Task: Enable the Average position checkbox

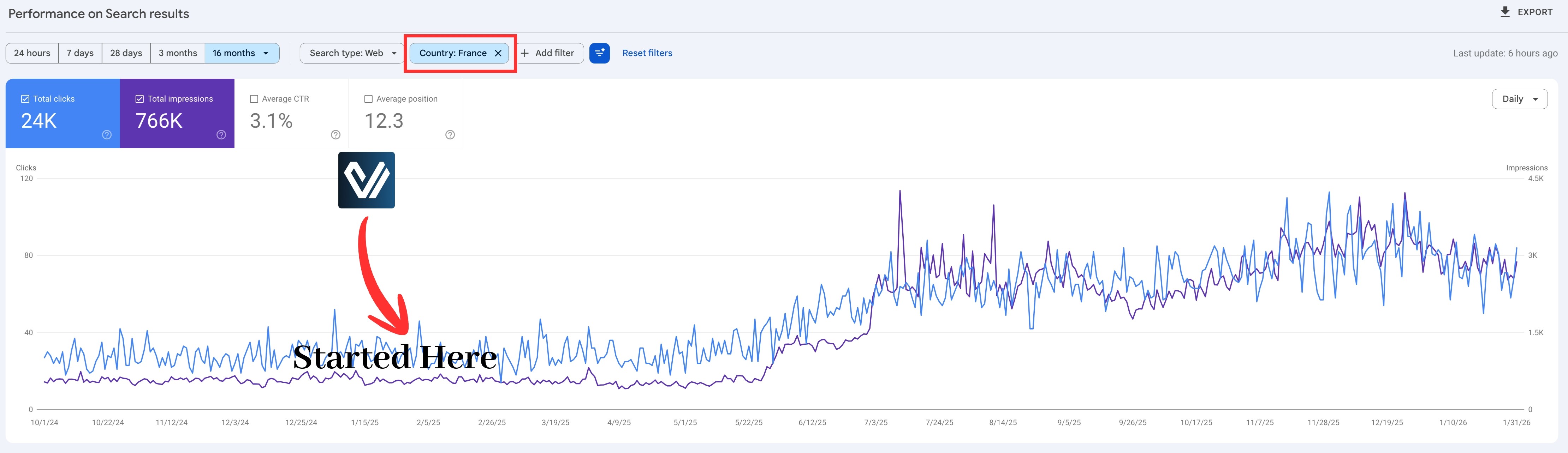Action: (x=368, y=99)
